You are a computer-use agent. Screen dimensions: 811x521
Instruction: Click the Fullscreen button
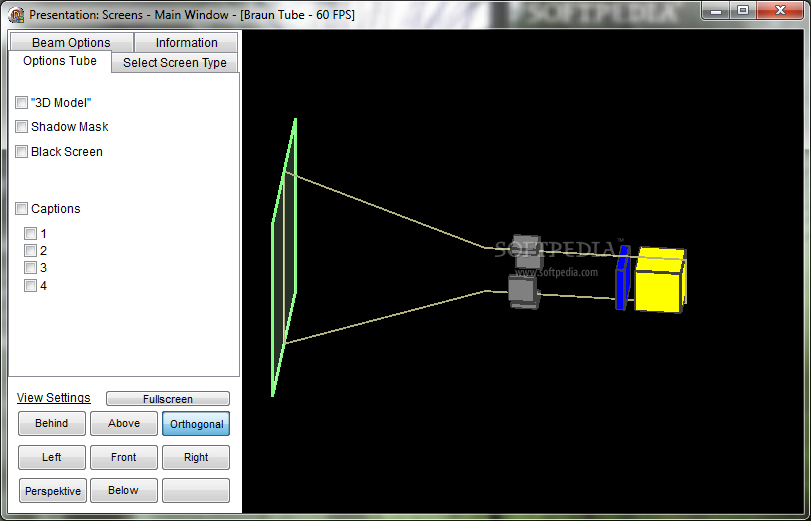coord(168,399)
